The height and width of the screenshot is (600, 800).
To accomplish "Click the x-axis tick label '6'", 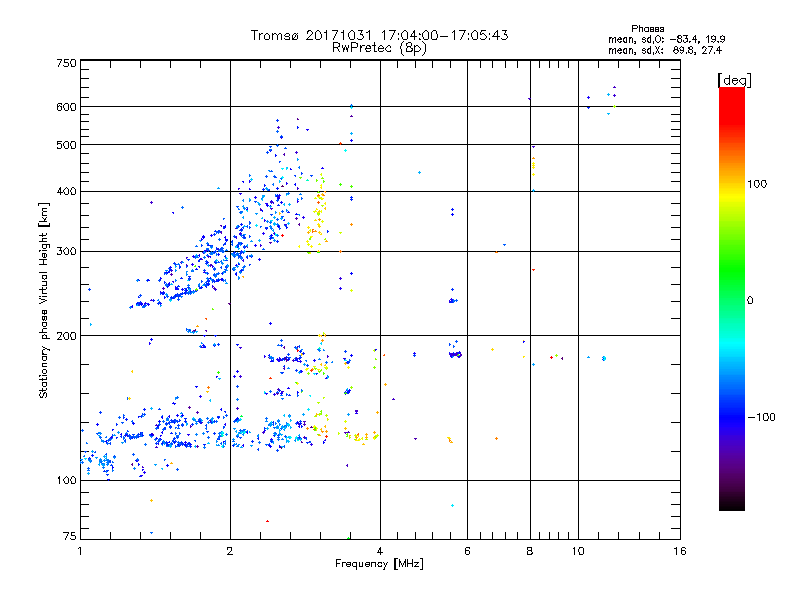I will 467,551.
